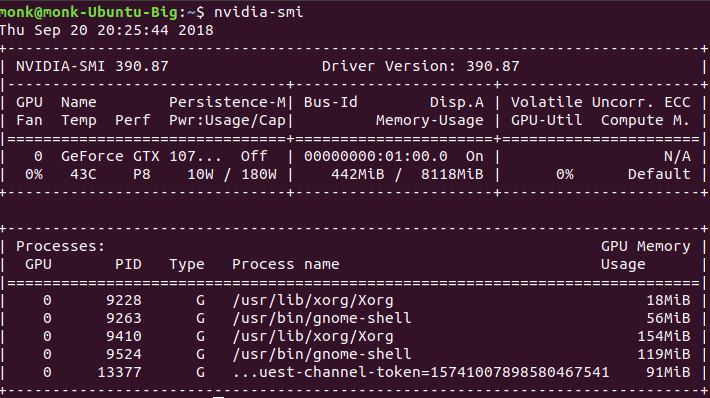Image resolution: width=710 pixels, height=398 pixels.
Task: Click Persistence-M value 'Off'
Action: [254, 156]
